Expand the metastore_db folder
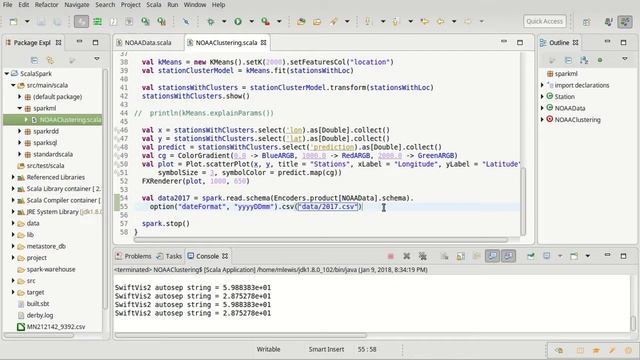 click(13, 246)
